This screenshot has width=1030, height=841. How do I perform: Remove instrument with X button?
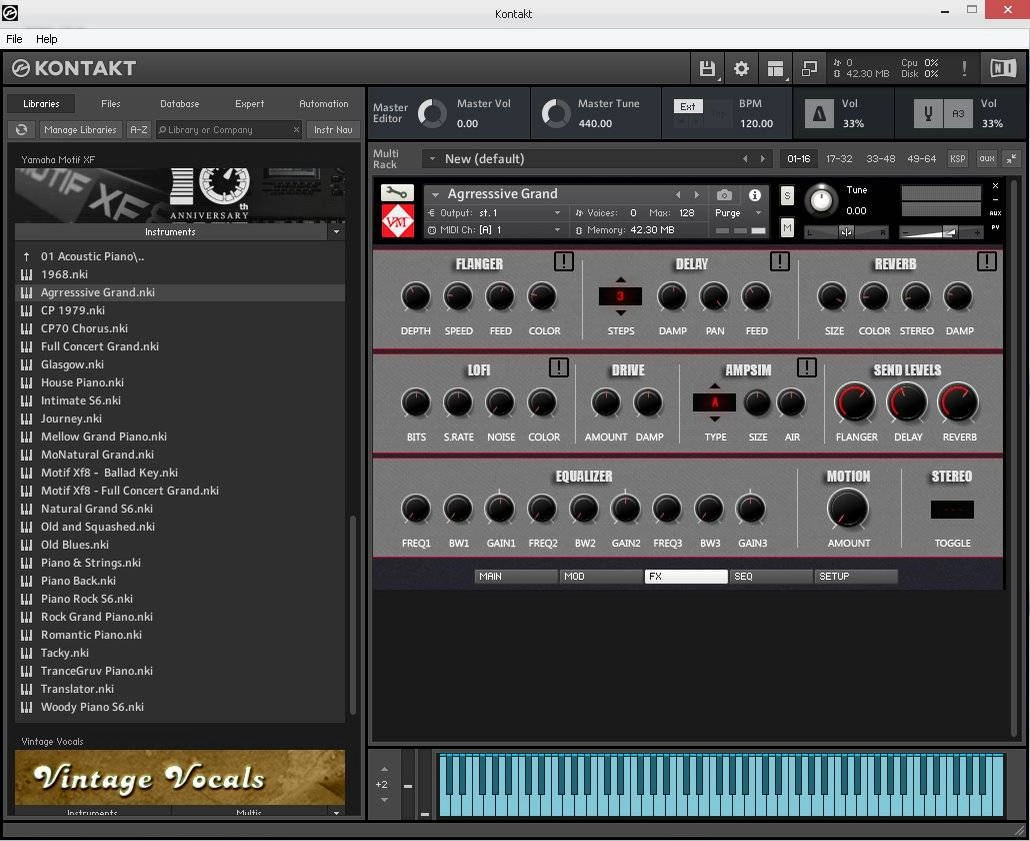[995, 186]
